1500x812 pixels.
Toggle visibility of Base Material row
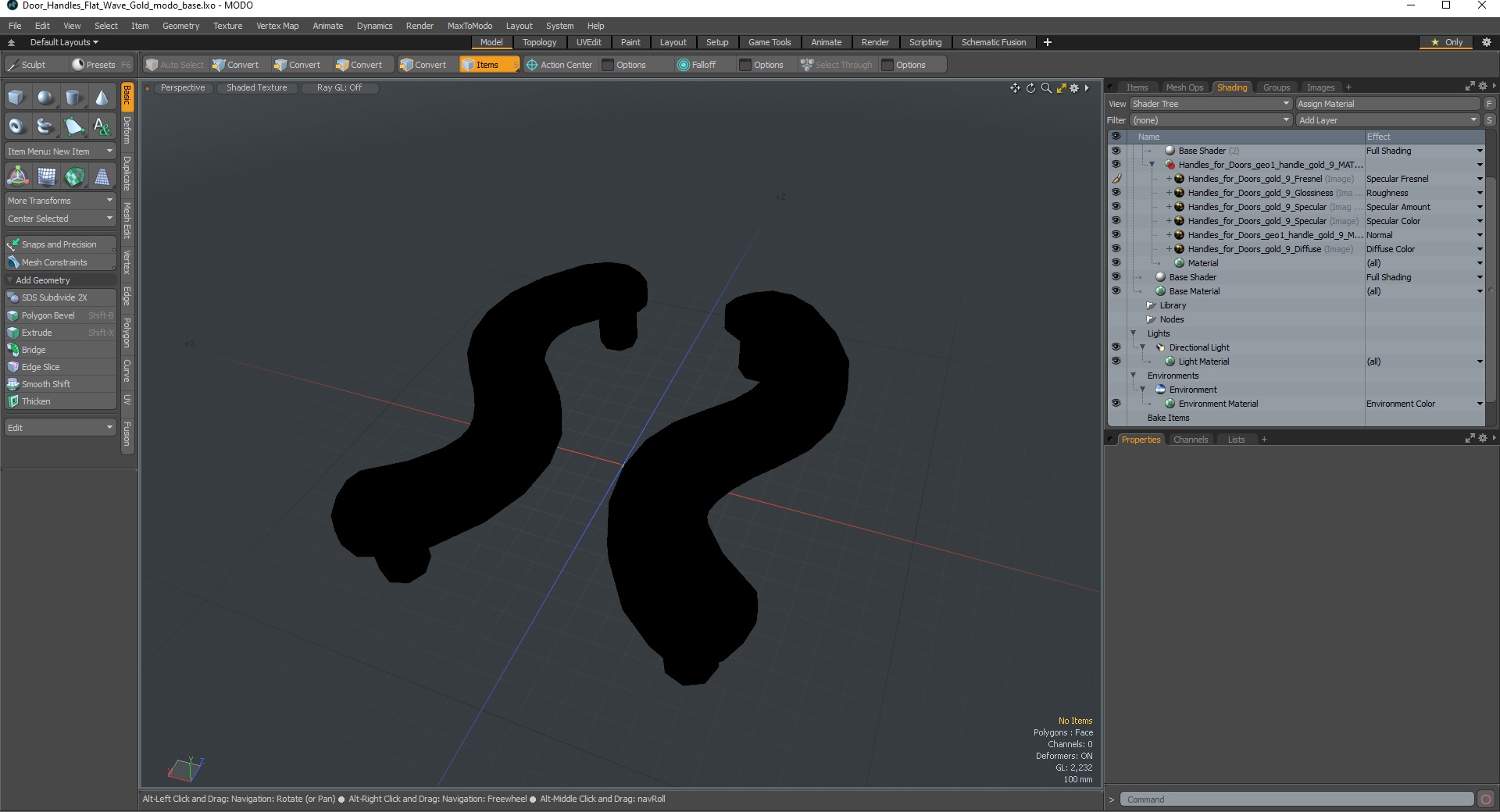(1116, 291)
